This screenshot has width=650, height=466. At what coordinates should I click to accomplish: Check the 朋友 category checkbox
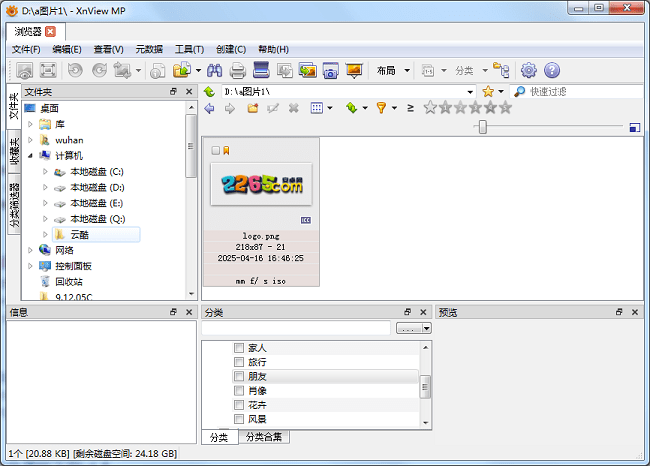click(239, 376)
